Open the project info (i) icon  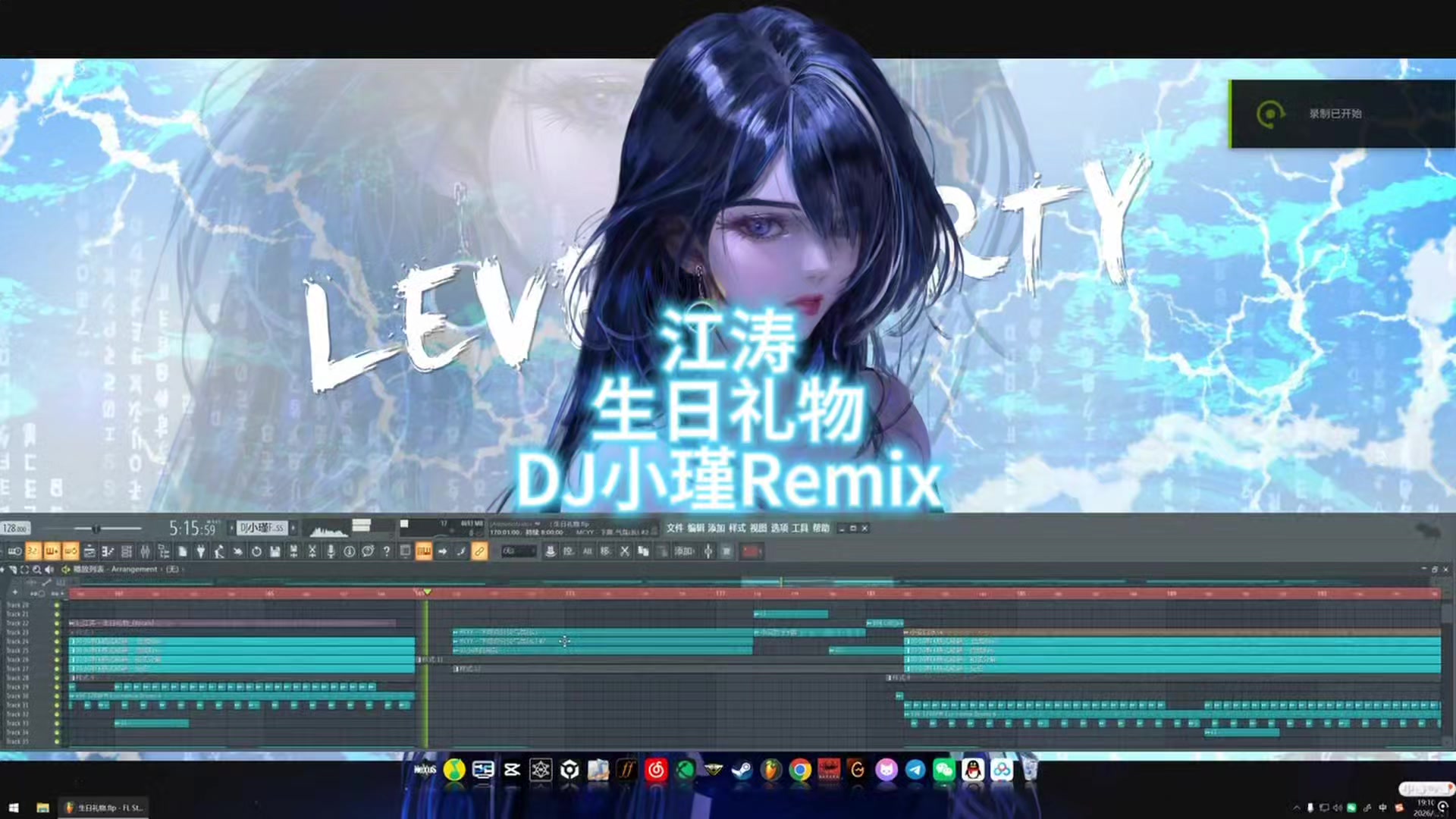coord(349,551)
